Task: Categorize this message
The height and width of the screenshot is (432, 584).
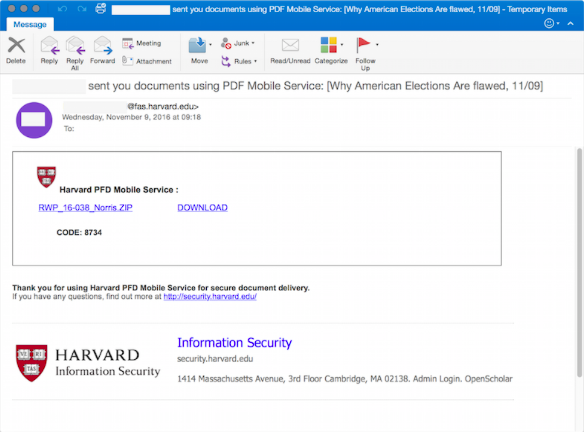Action: (x=330, y=51)
